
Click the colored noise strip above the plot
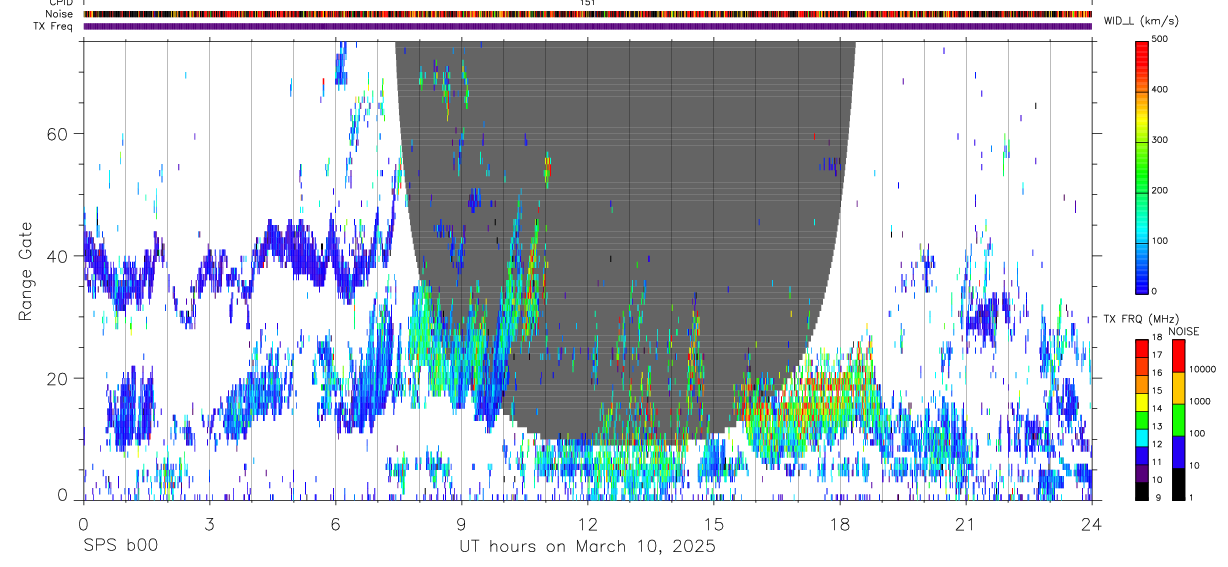pyautogui.click(x=588, y=14)
